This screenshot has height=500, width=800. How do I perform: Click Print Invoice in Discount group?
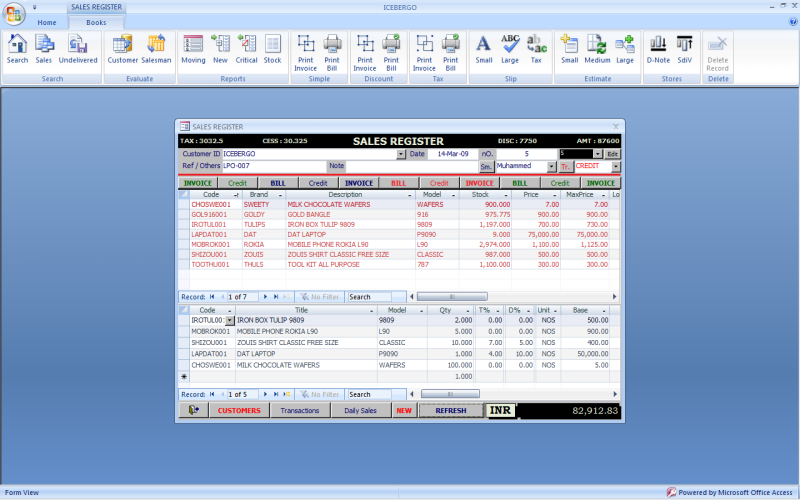(365, 53)
